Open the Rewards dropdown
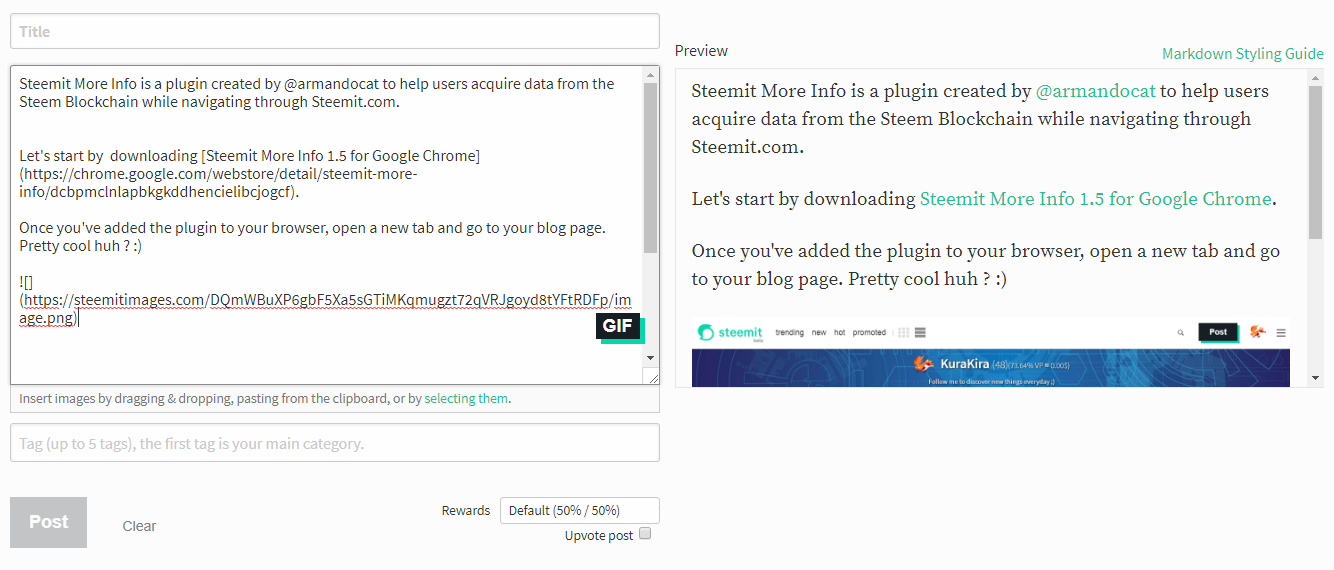 click(x=580, y=510)
